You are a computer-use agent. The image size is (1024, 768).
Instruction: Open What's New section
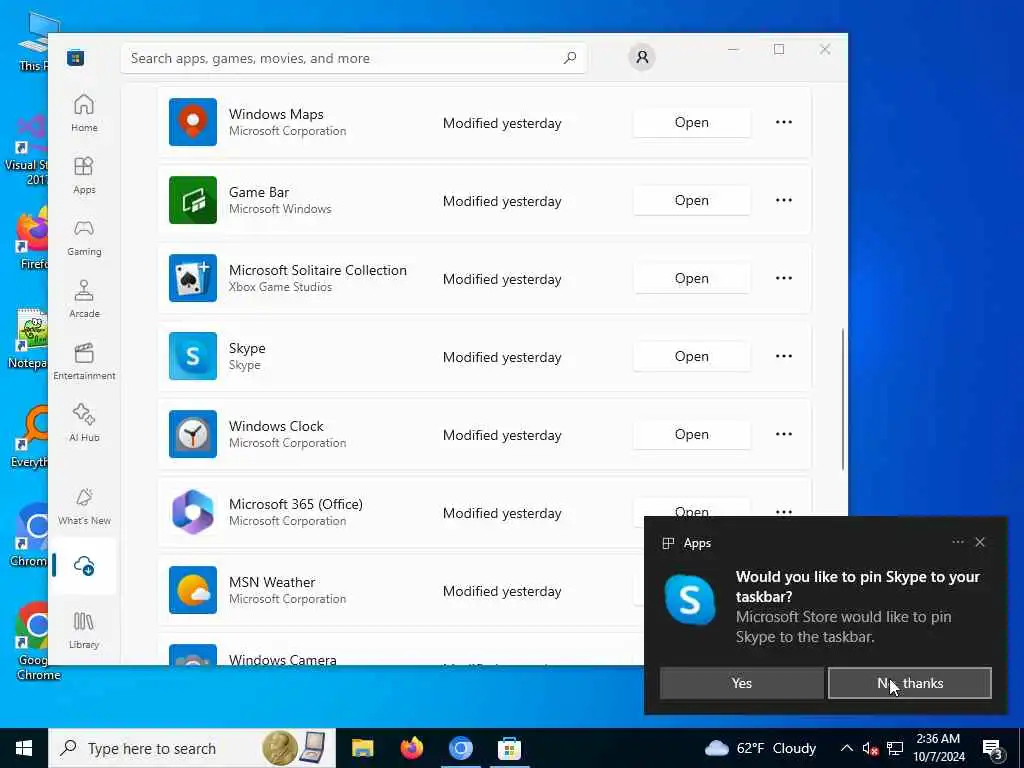[x=84, y=506]
